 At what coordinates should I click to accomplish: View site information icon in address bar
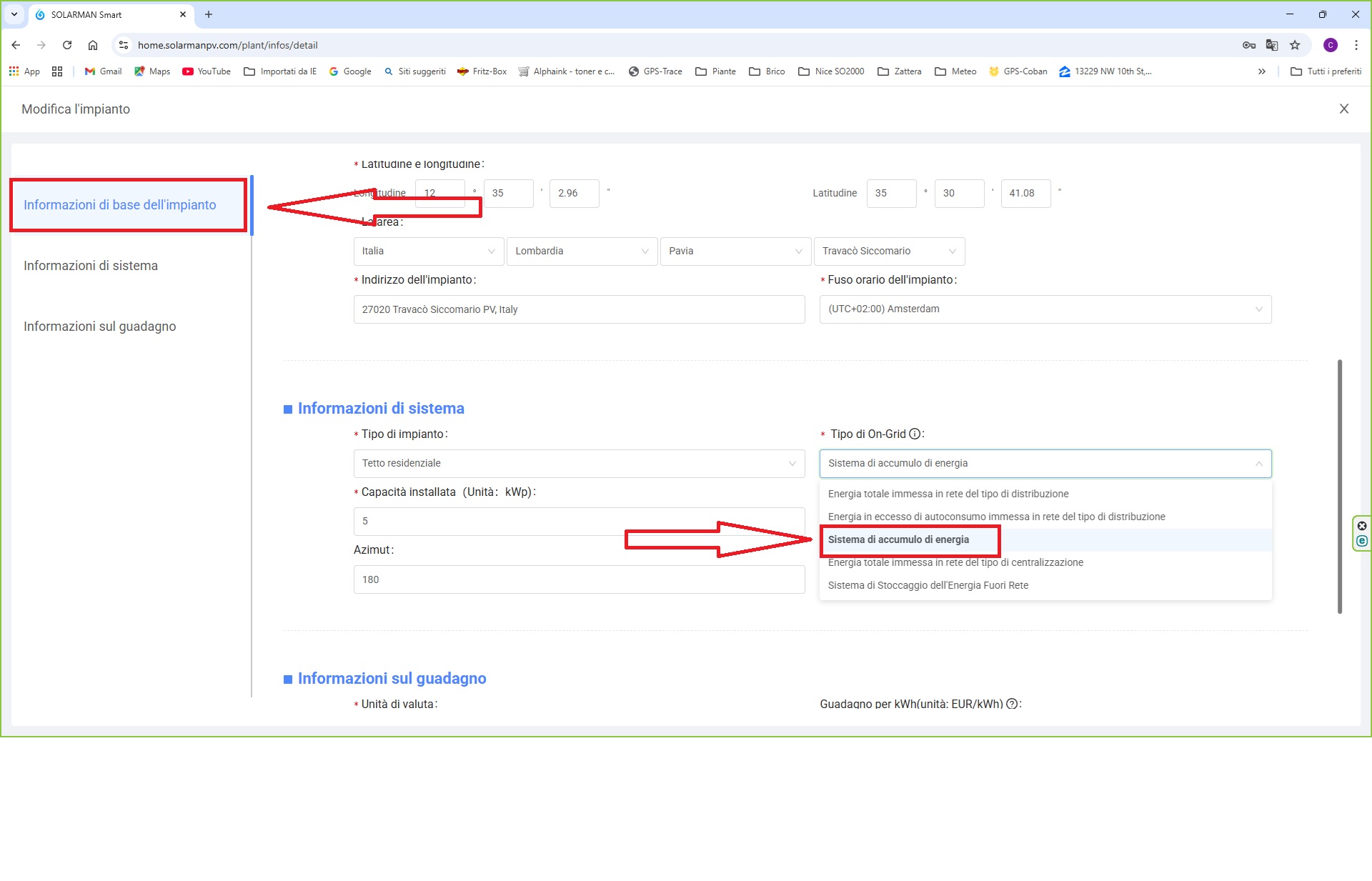124,45
